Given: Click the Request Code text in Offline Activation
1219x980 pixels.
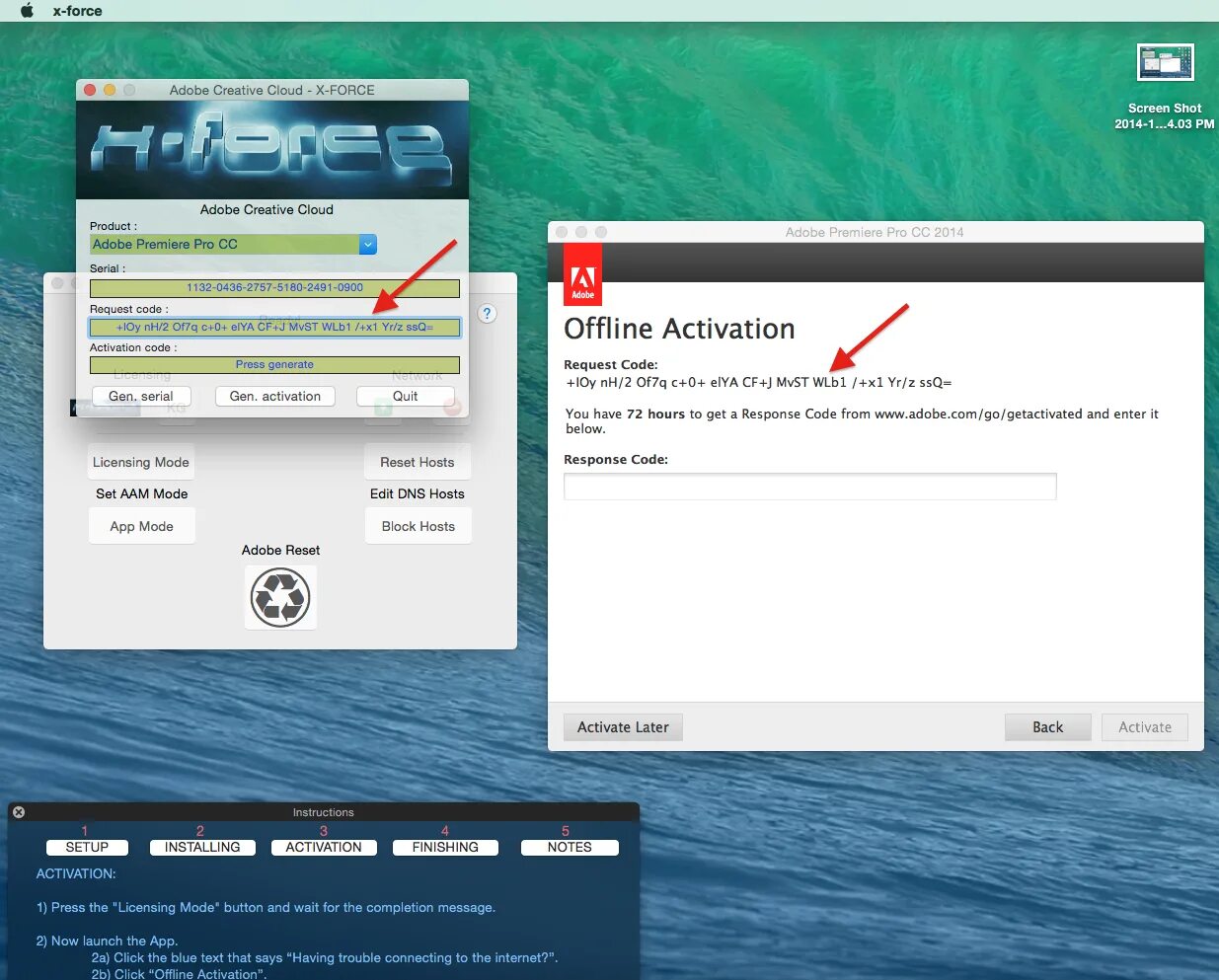Looking at the screenshot, I should coord(759,383).
